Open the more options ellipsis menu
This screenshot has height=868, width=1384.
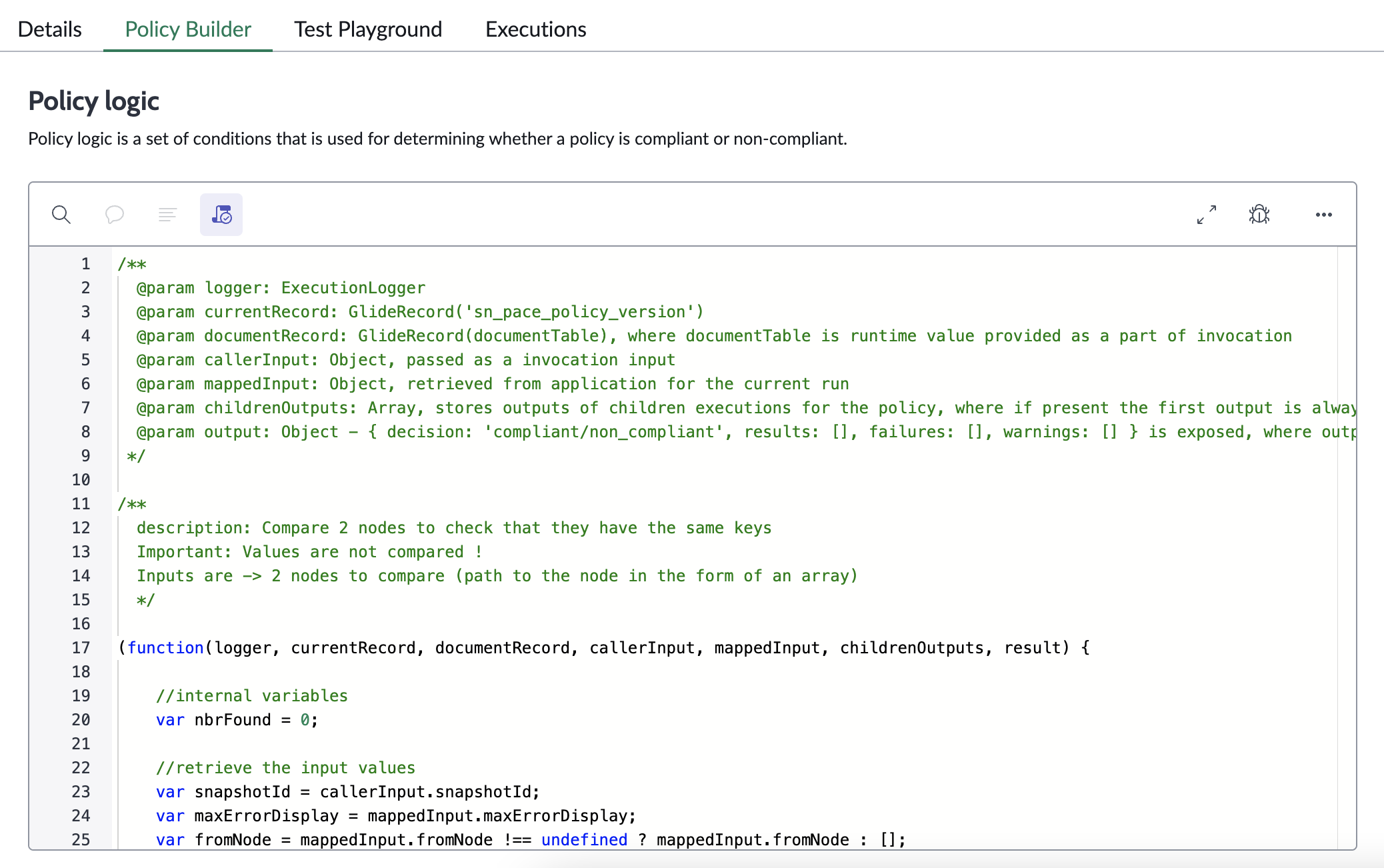tap(1324, 215)
